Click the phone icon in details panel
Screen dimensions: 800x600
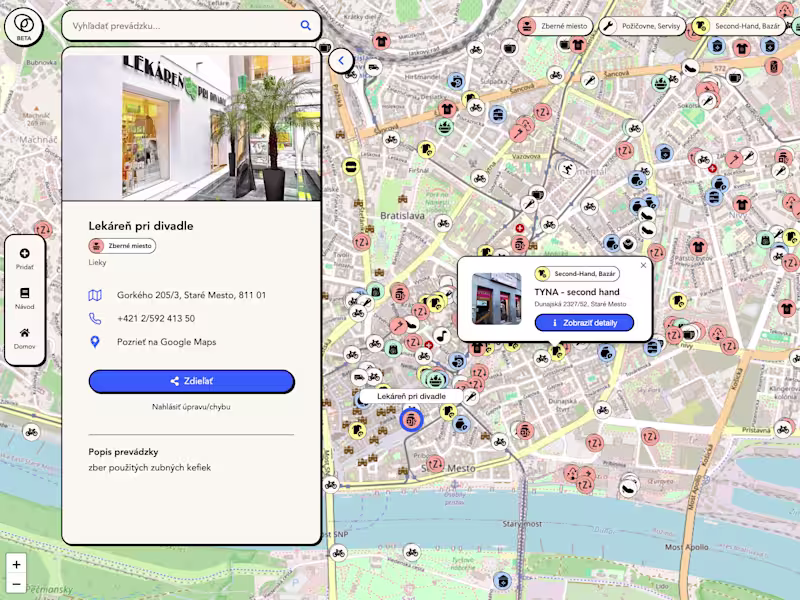pos(95,318)
